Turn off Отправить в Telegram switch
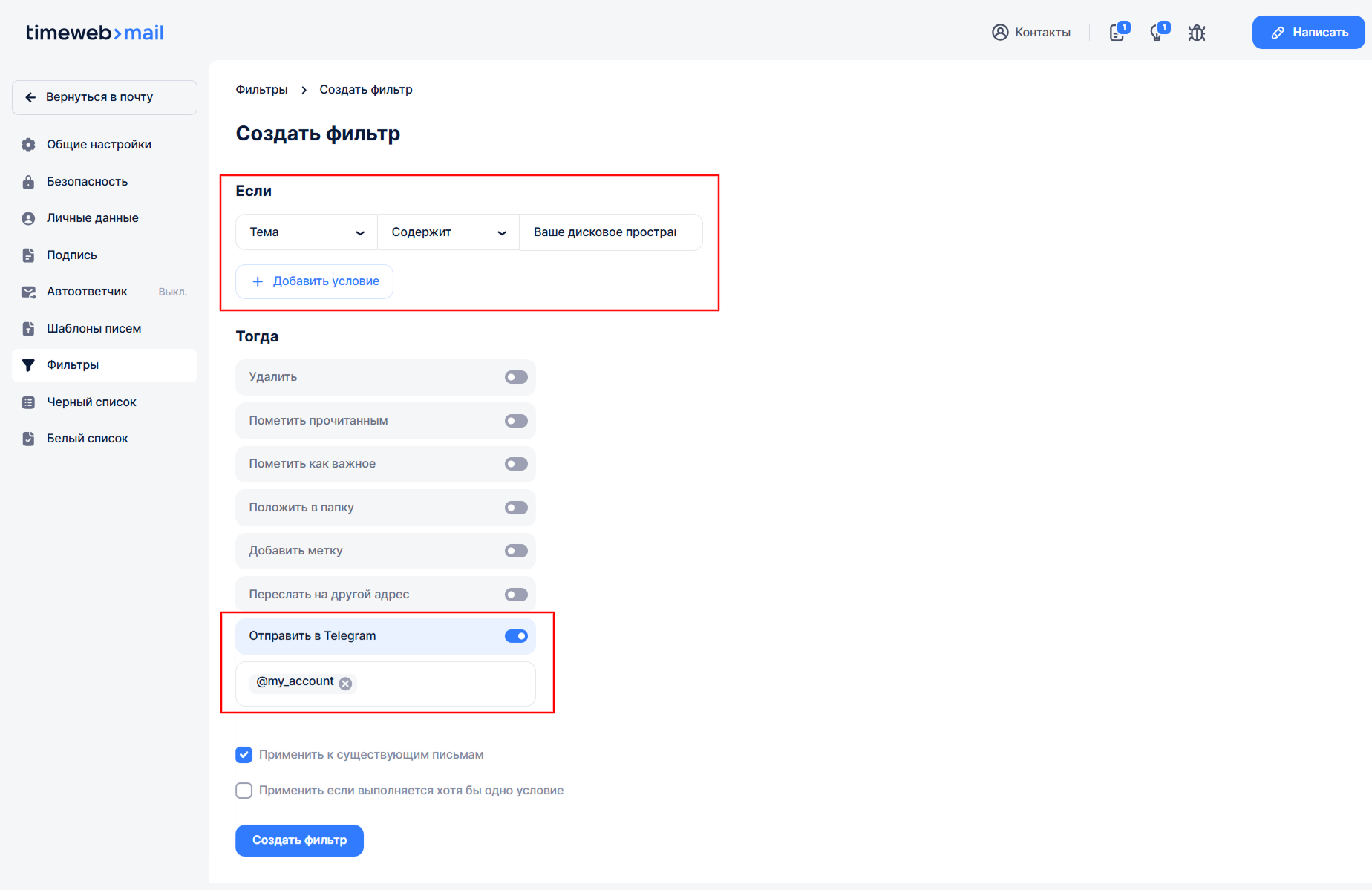The height and width of the screenshot is (890, 1372). [516, 636]
